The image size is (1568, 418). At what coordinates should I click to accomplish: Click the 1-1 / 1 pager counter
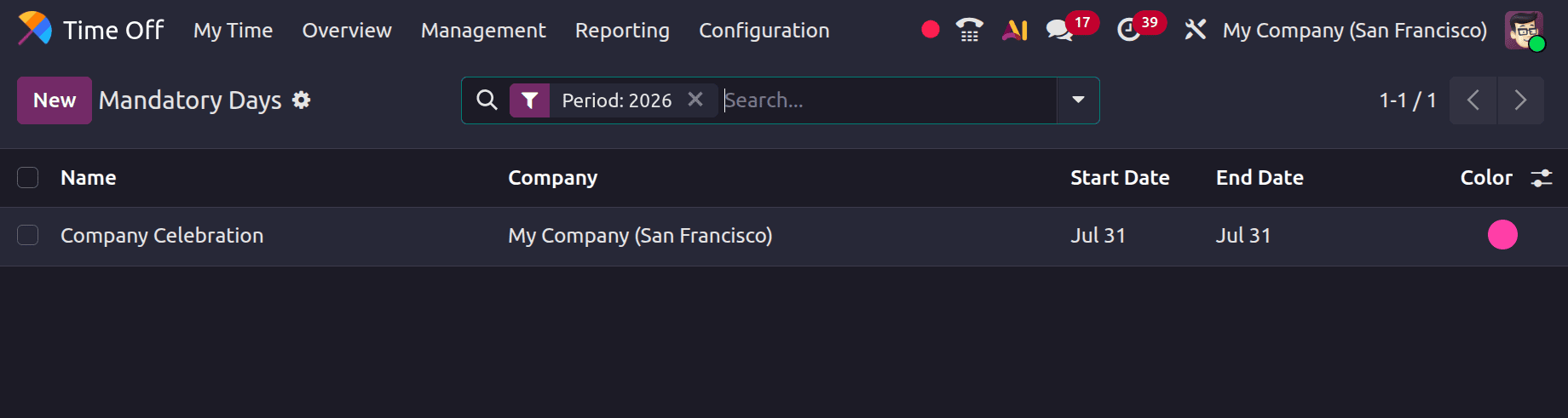pos(1407,100)
